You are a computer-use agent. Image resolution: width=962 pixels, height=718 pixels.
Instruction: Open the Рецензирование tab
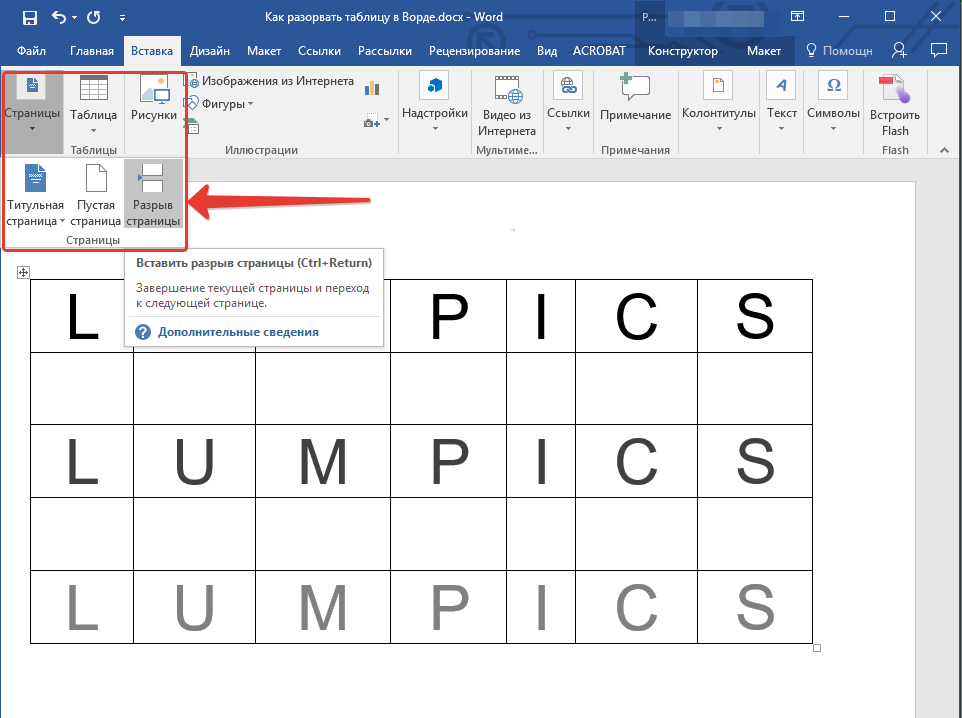coord(474,51)
